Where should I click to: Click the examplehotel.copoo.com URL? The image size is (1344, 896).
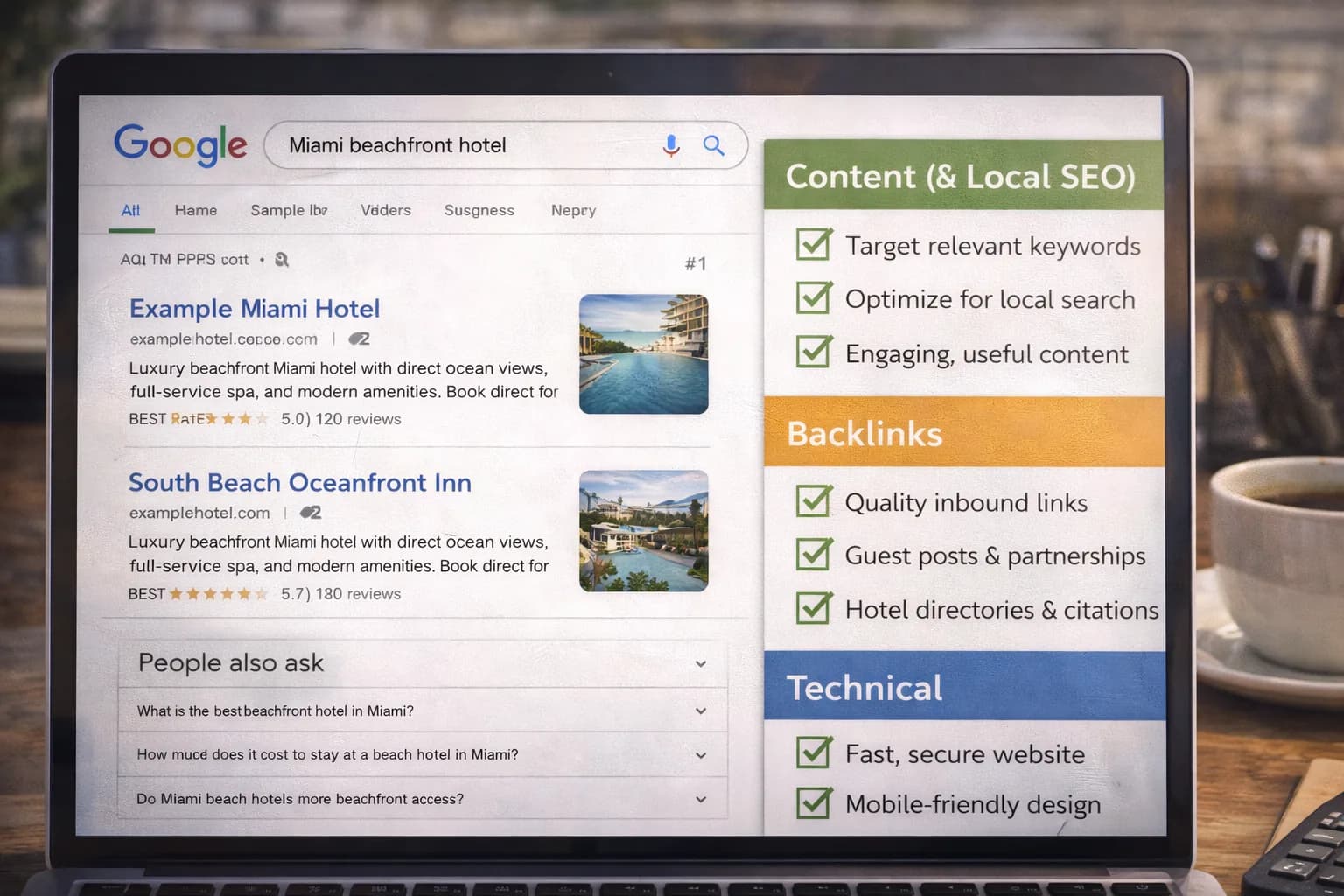(223, 339)
